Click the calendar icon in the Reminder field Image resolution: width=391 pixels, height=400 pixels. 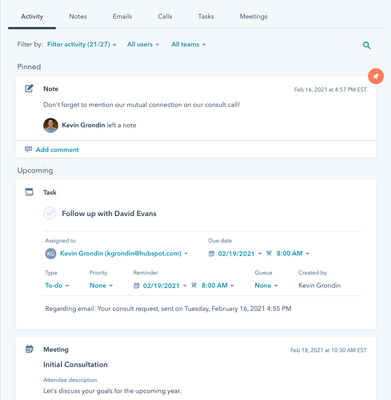(136, 286)
